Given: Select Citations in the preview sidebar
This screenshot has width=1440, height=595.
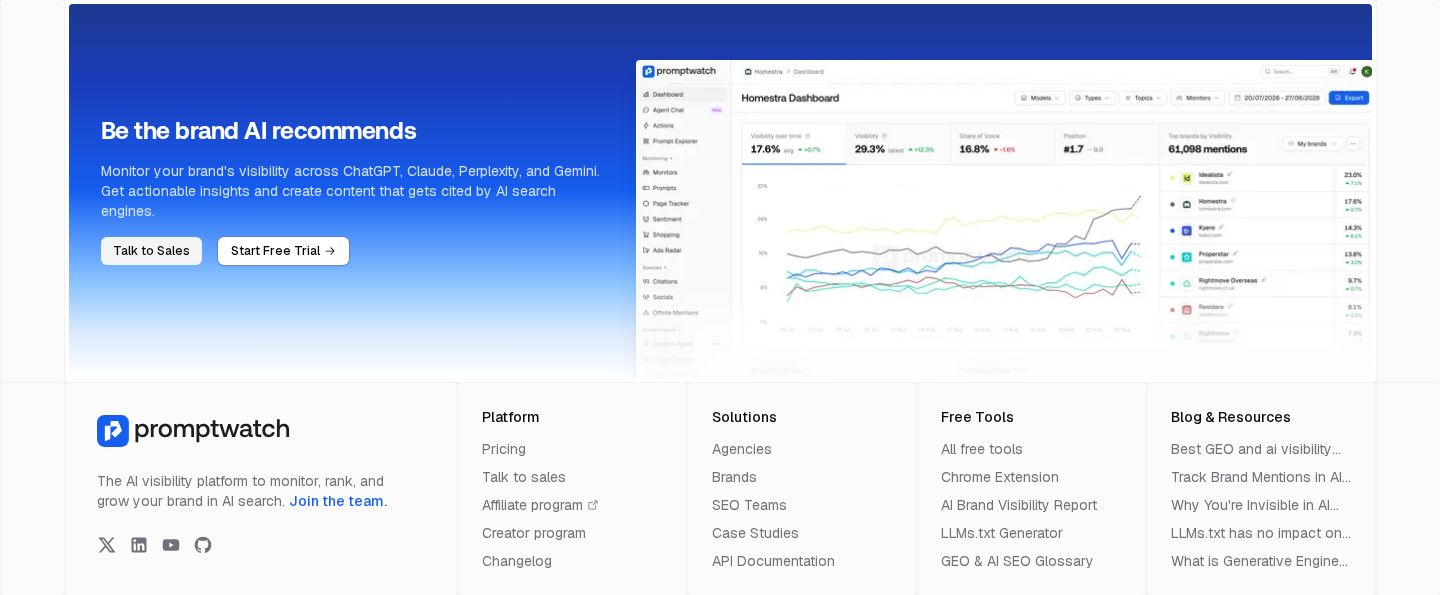Looking at the screenshot, I should pos(684,282).
